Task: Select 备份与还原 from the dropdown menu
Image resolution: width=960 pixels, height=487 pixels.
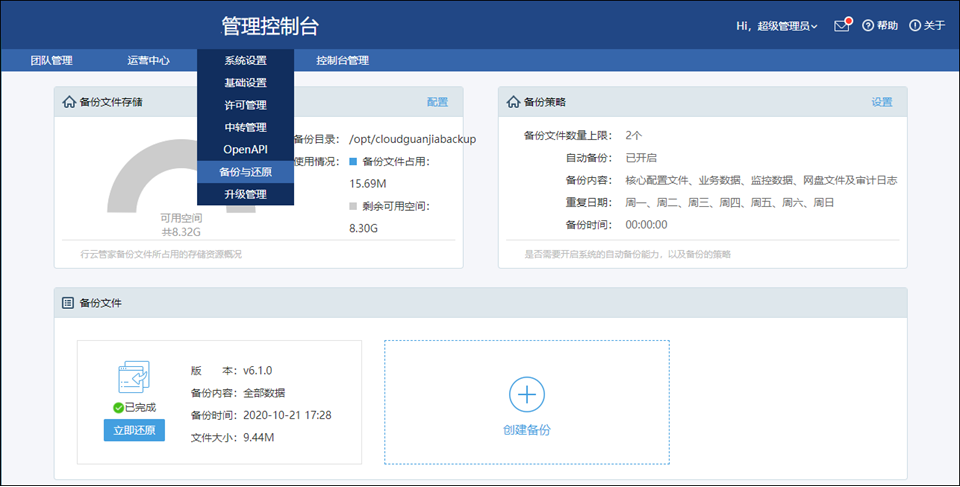Action: (x=245, y=172)
